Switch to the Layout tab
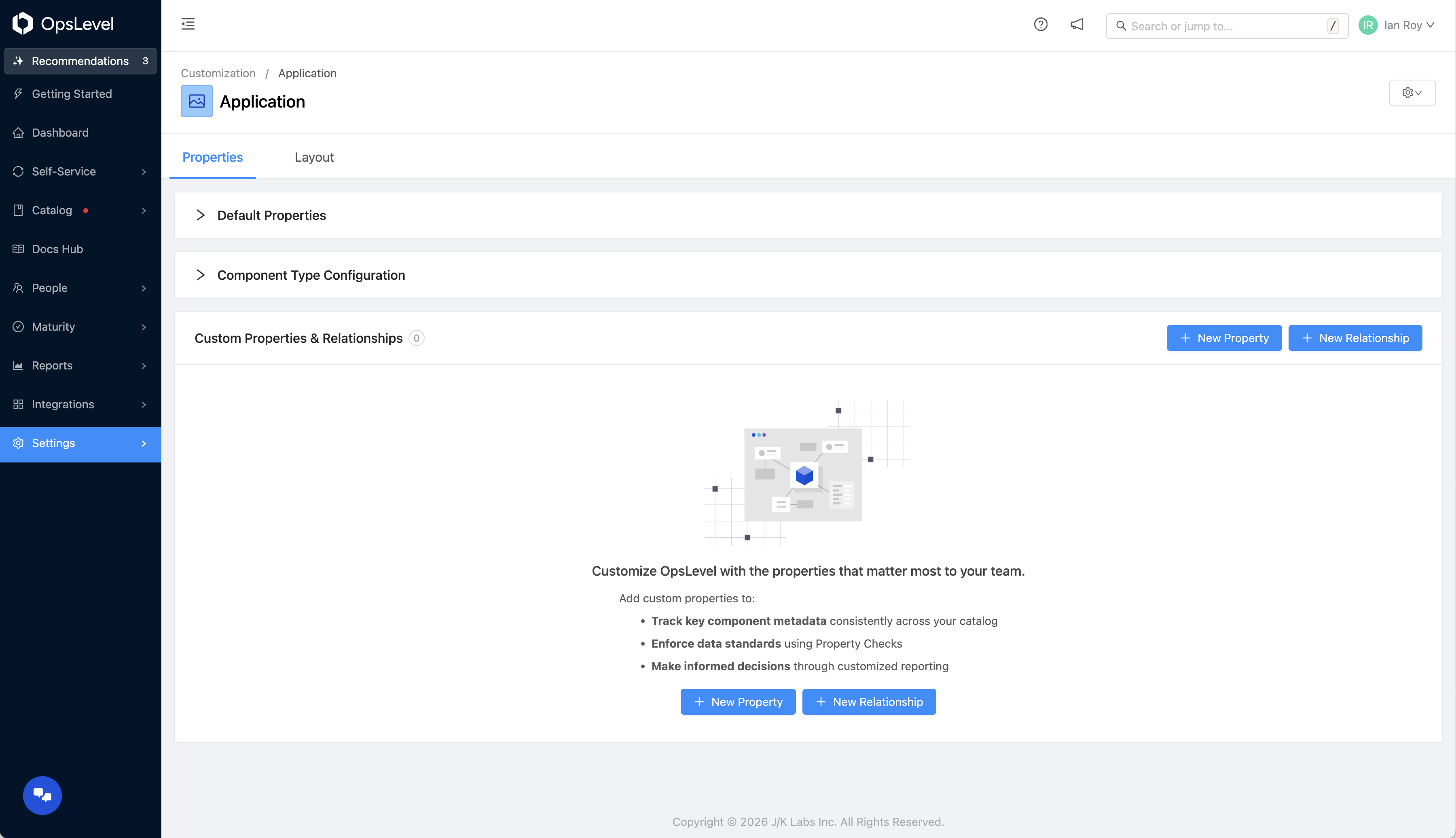Image resolution: width=1456 pixels, height=838 pixels. (x=314, y=157)
